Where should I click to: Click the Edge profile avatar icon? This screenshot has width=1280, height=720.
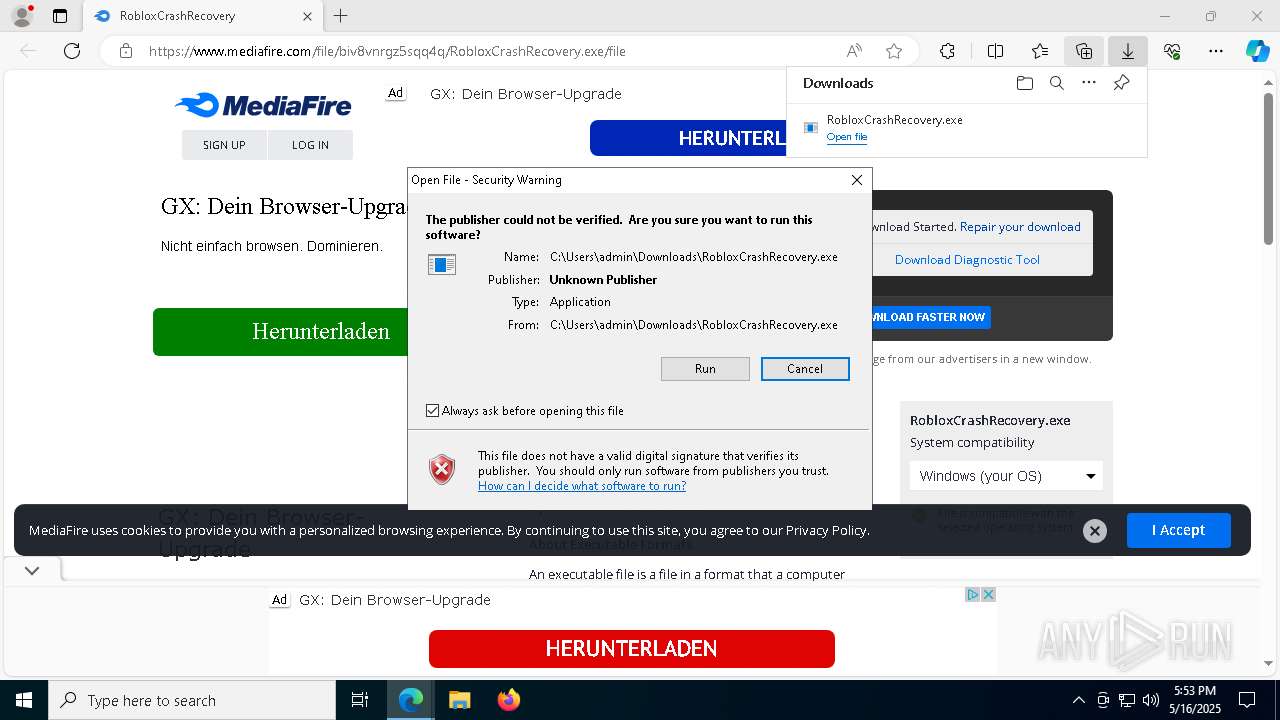tap(22, 16)
